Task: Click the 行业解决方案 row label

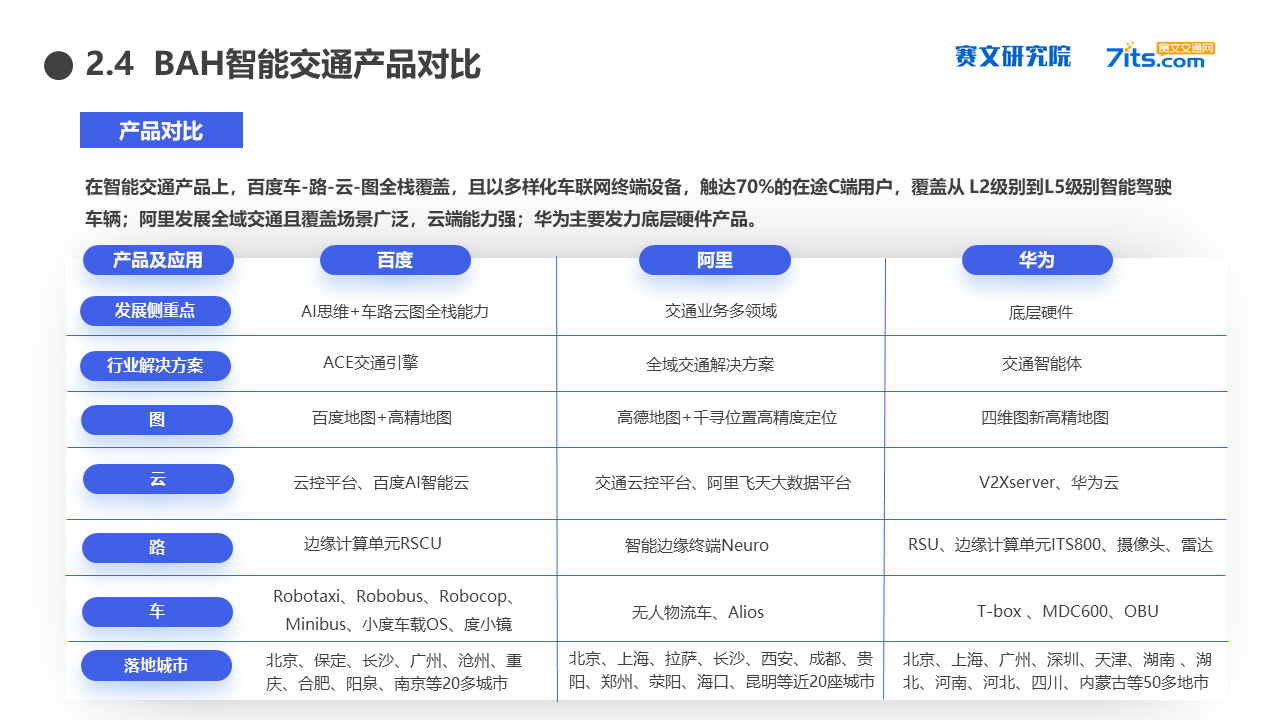Action: click(155, 366)
